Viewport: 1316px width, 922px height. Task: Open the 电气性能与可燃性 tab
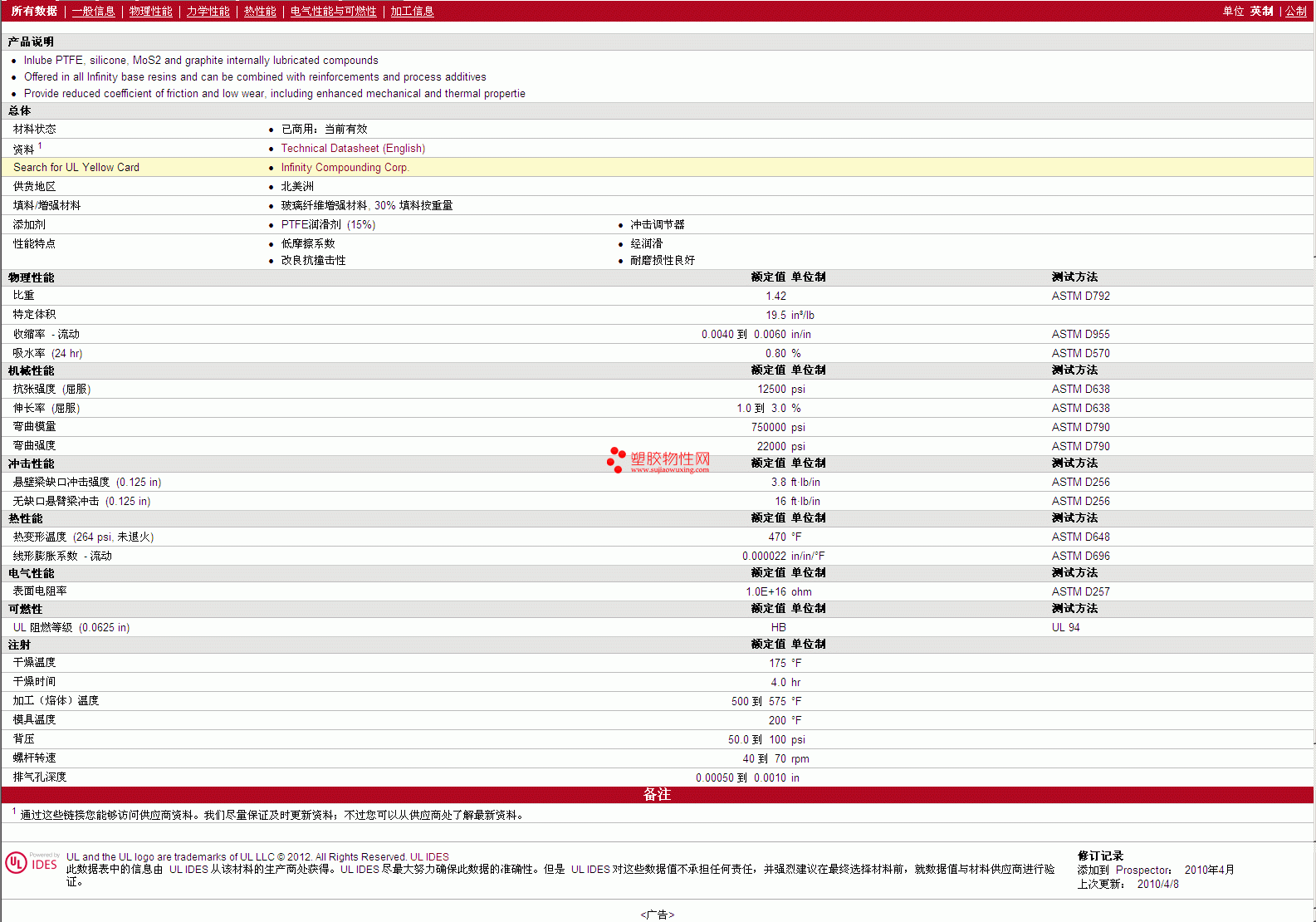334,12
